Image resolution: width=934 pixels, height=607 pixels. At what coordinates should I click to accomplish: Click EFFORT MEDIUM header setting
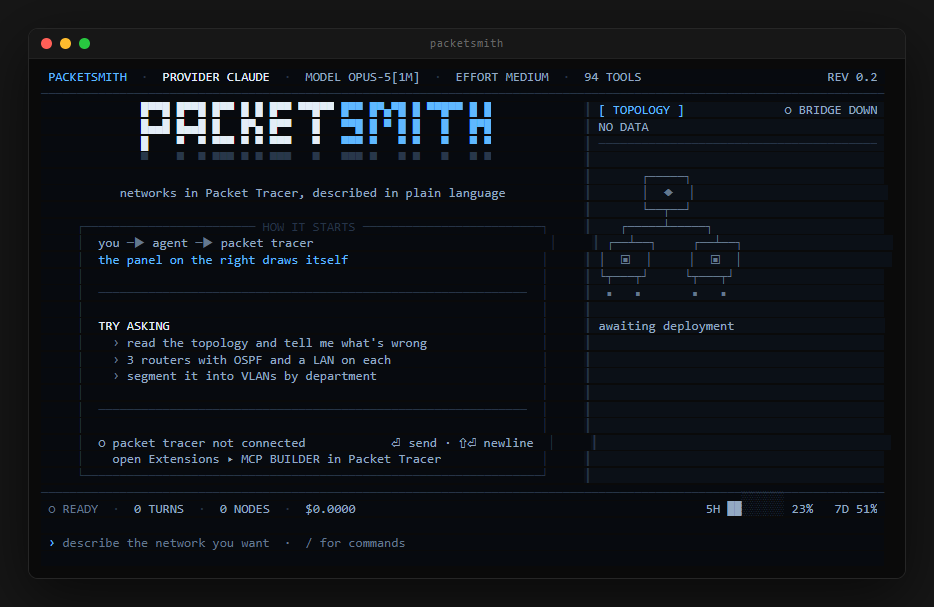pos(502,77)
